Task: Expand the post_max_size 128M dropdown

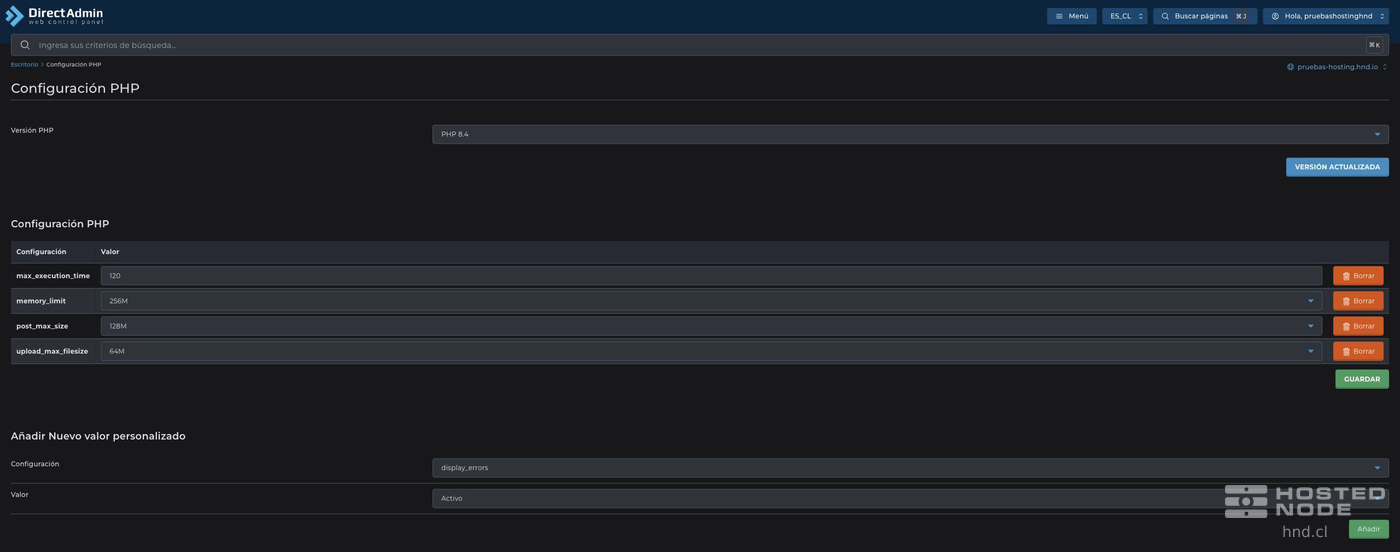Action: pyautogui.click(x=711, y=326)
